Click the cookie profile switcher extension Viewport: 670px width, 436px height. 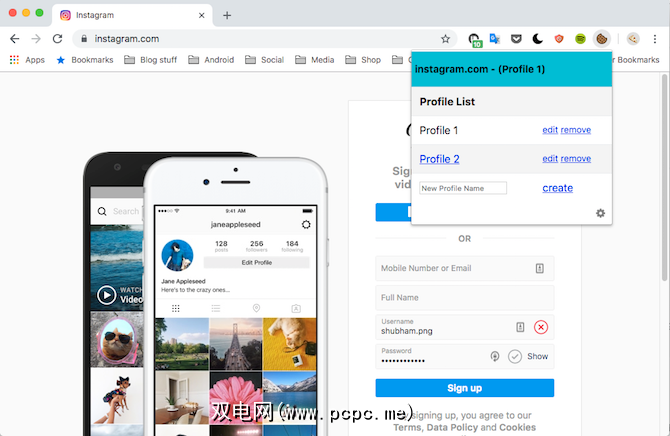coord(602,39)
